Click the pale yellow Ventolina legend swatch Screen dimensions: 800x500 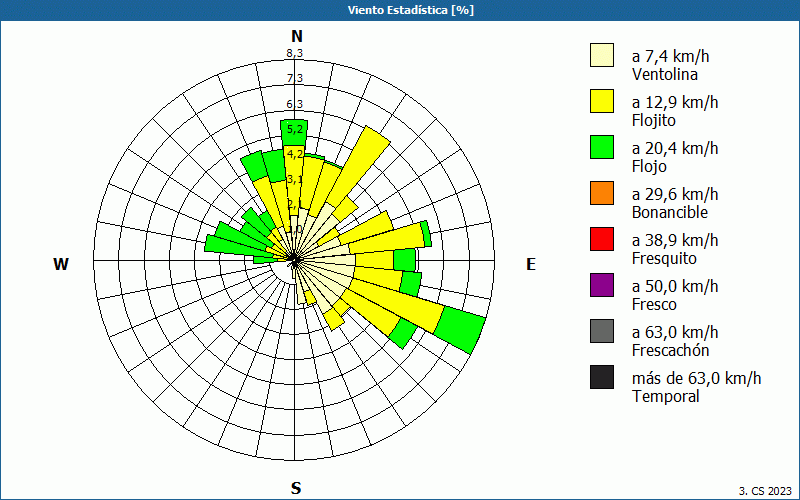(602, 55)
